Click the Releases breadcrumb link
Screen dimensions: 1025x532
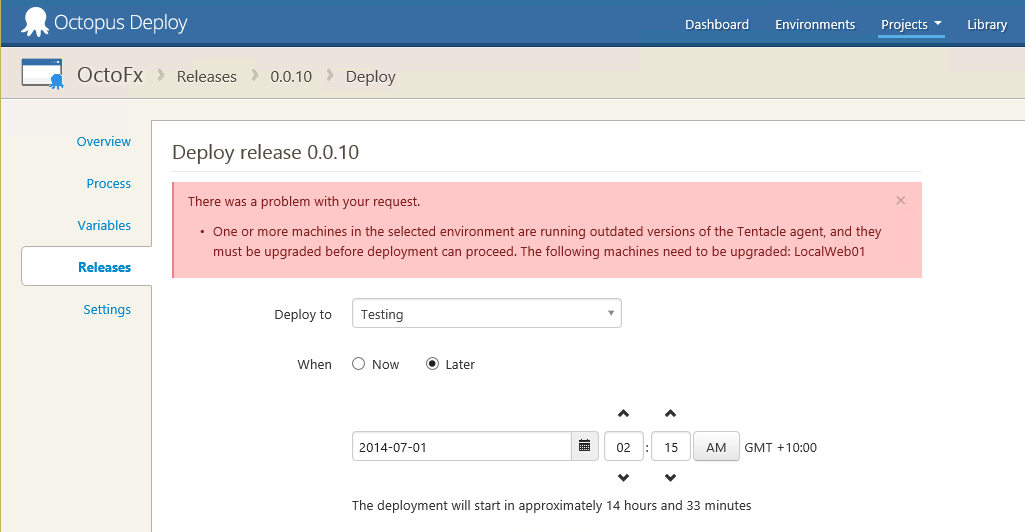pyautogui.click(x=206, y=76)
